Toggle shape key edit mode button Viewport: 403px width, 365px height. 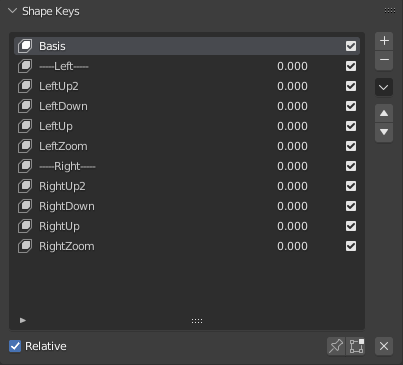tap(356, 346)
